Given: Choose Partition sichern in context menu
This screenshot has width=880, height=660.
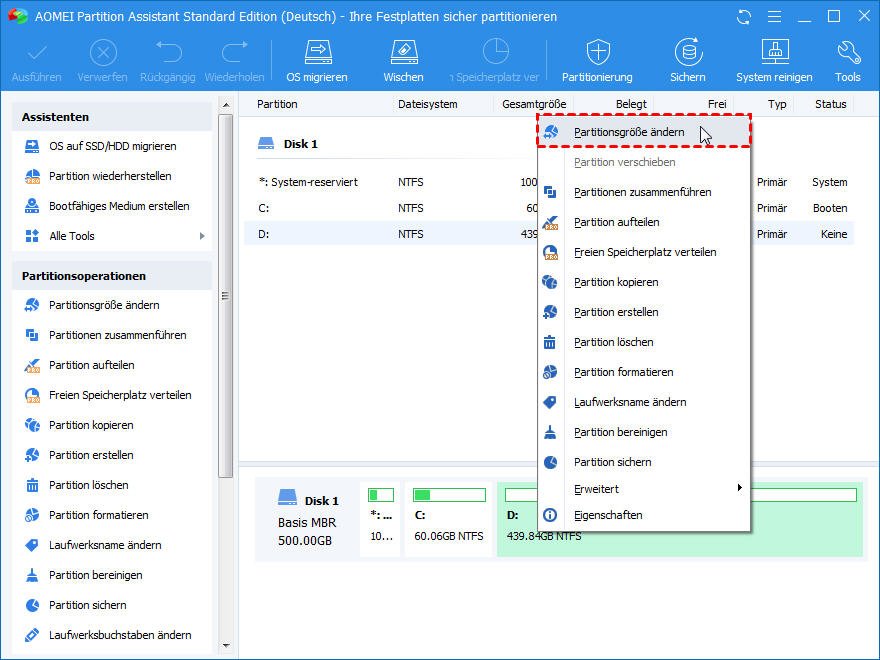Looking at the screenshot, I should 644,462.
